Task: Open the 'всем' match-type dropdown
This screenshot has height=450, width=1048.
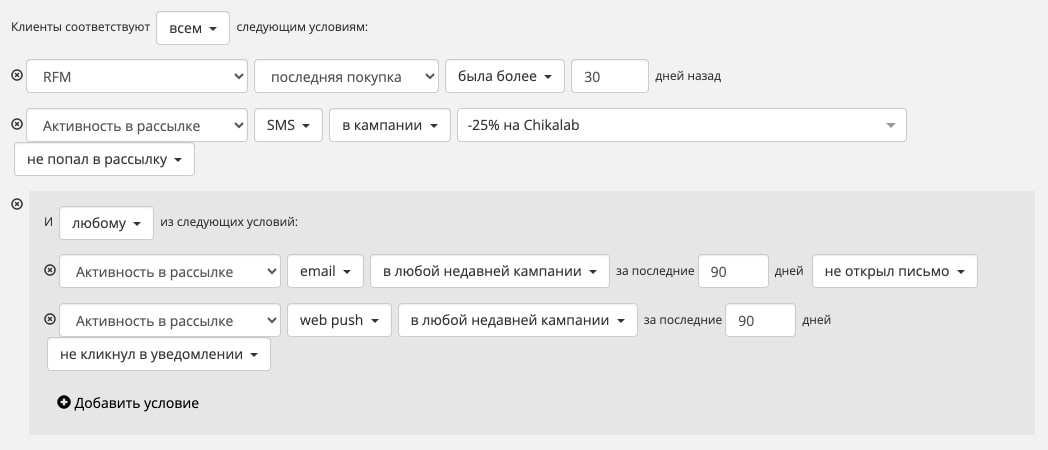Action: (x=193, y=28)
